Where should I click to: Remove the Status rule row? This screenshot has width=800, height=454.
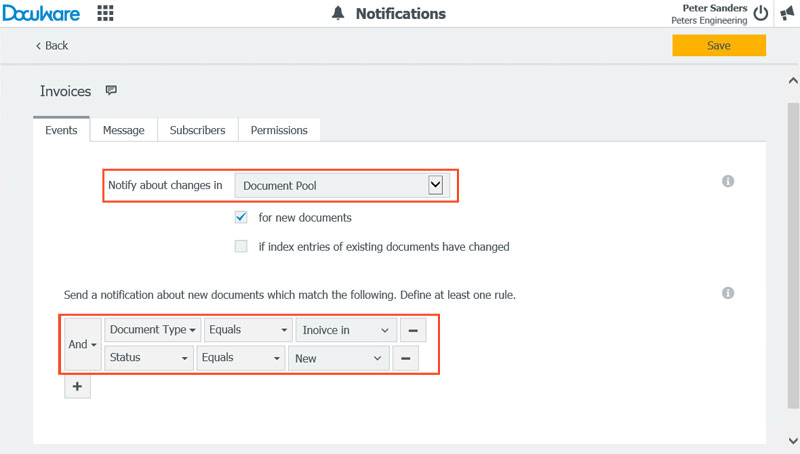click(404, 358)
